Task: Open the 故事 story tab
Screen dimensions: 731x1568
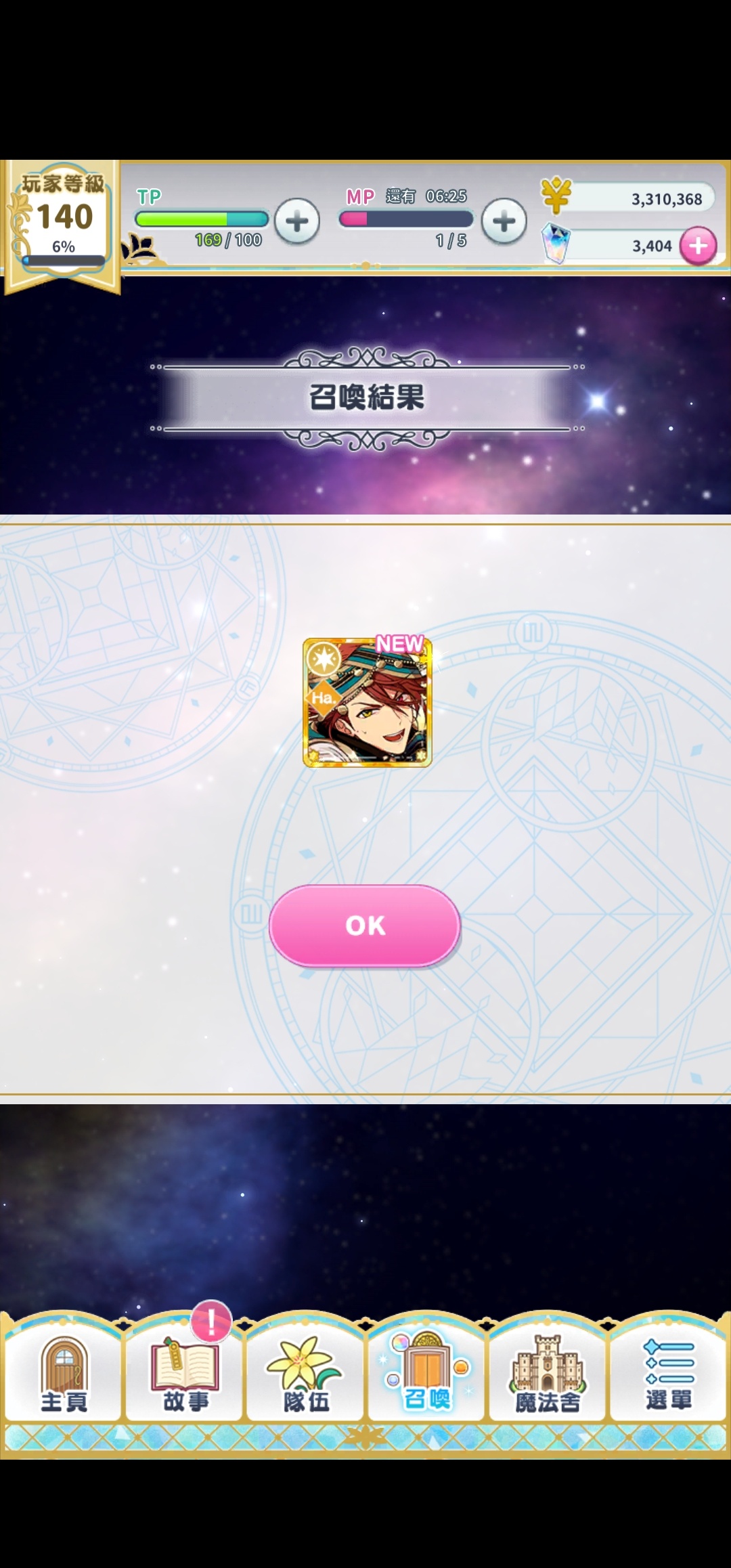Action: (185, 1375)
